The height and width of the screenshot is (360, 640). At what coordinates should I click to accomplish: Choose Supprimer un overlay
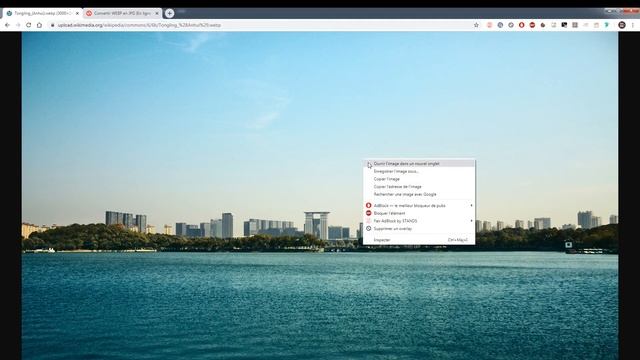click(419, 229)
